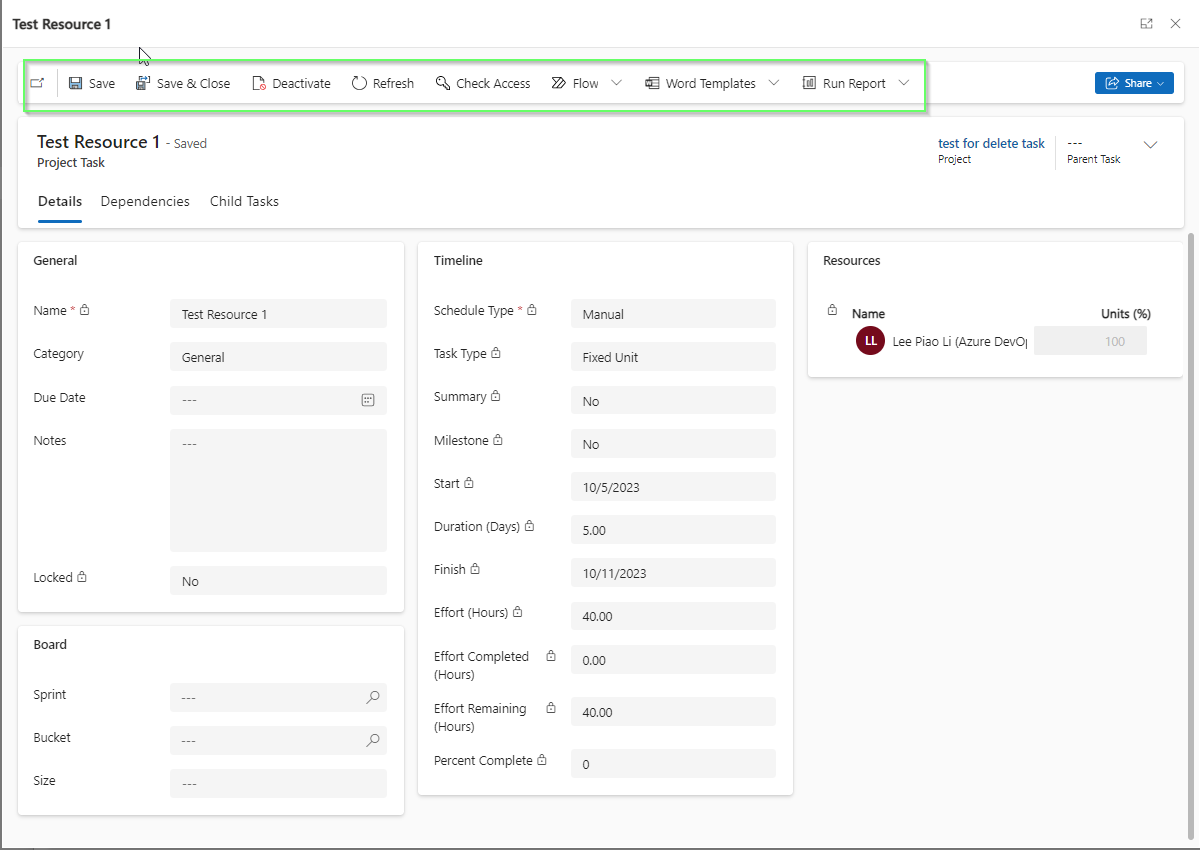The image size is (1200, 850).
Task: Select the Duration (Days) field
Action: (673, 530)
